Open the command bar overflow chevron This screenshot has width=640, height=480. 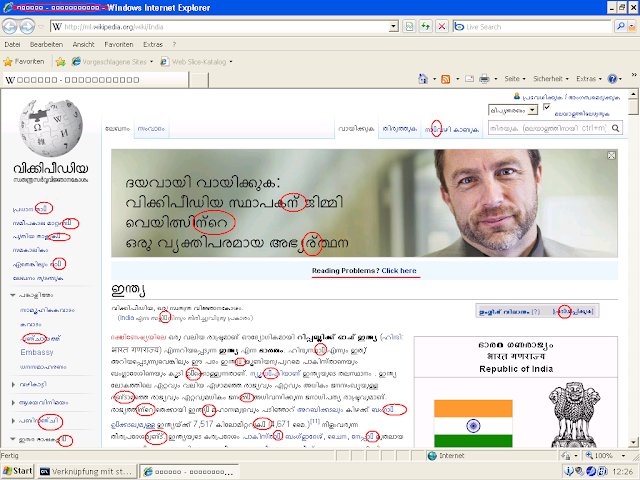click(x=634, y=75)
